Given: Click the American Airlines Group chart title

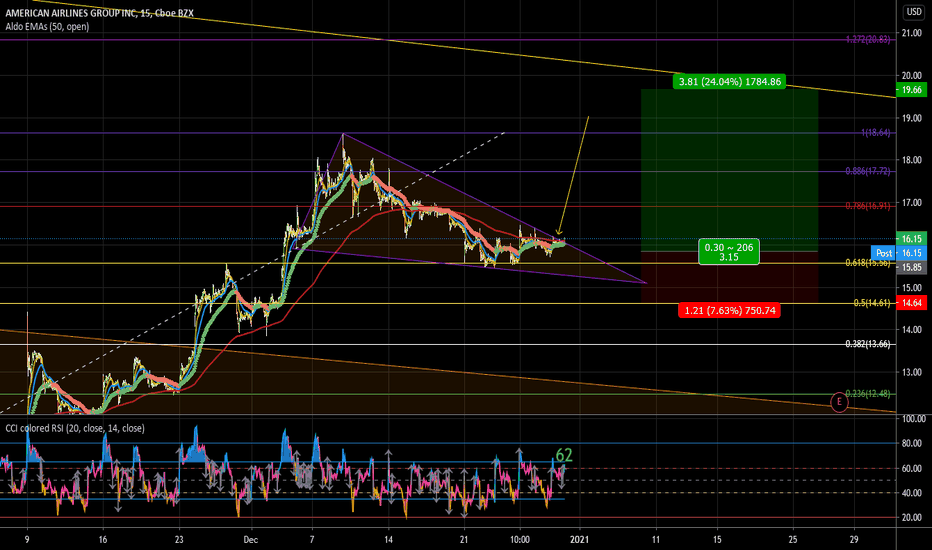Looking at the screenshot, I should click(x=99, y=13).
